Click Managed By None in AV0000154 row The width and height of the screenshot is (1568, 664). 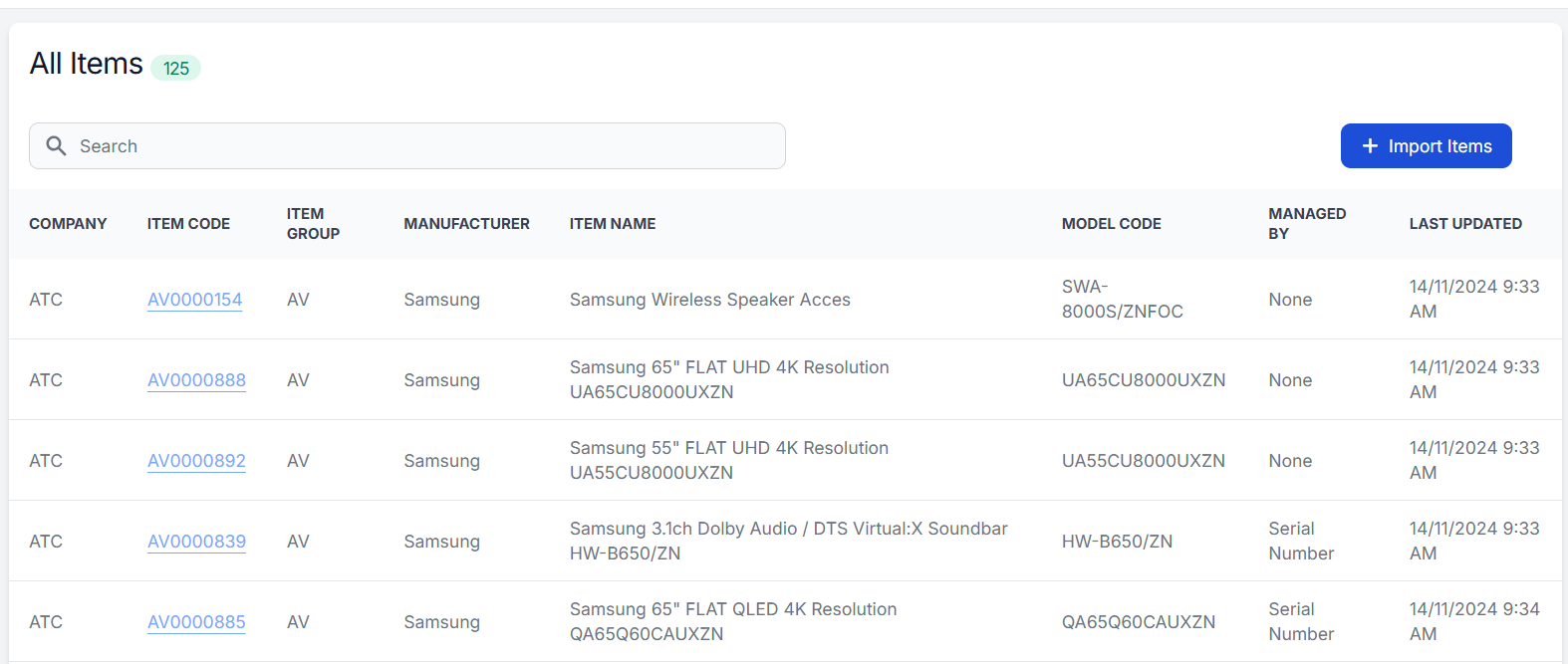pos(1290,300)
